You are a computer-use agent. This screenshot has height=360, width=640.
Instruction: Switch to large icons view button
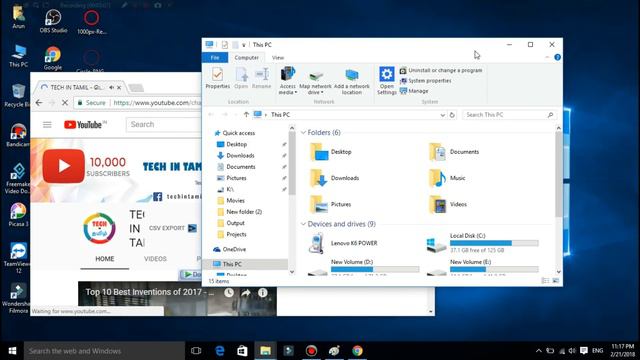pyautogui.click(x=556, y=281)
